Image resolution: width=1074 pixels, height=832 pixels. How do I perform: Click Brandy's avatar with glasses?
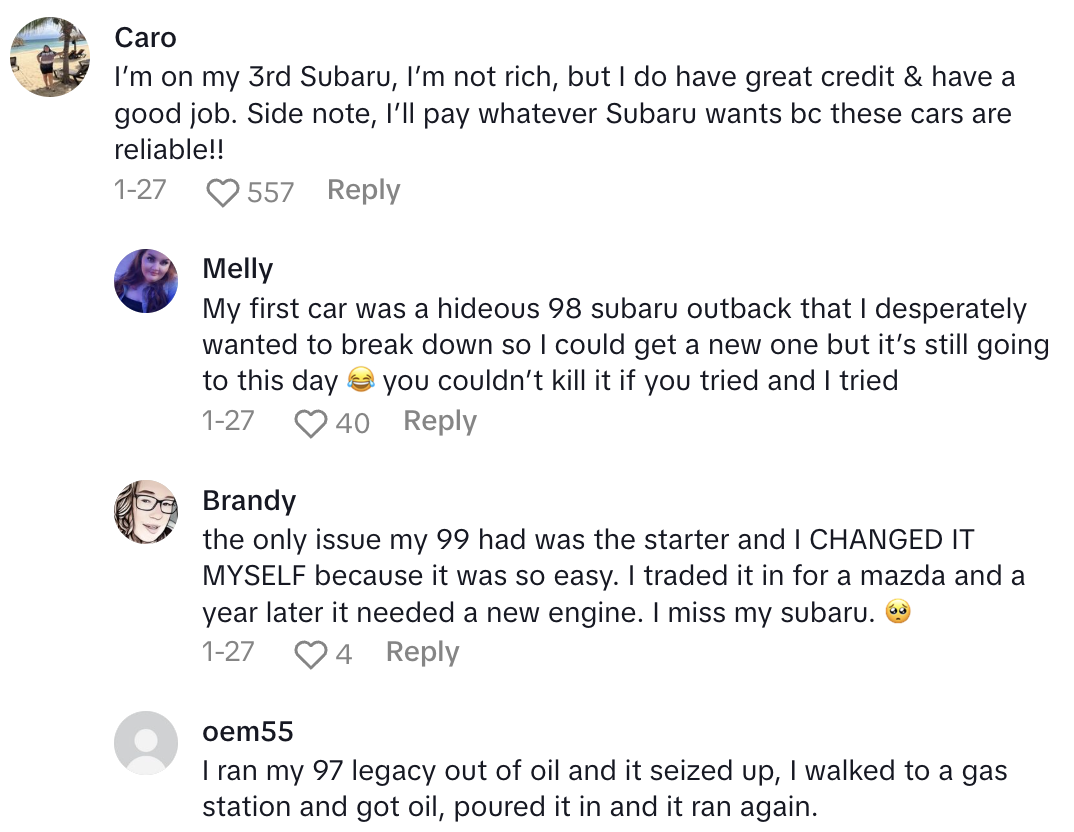[146, 512]
